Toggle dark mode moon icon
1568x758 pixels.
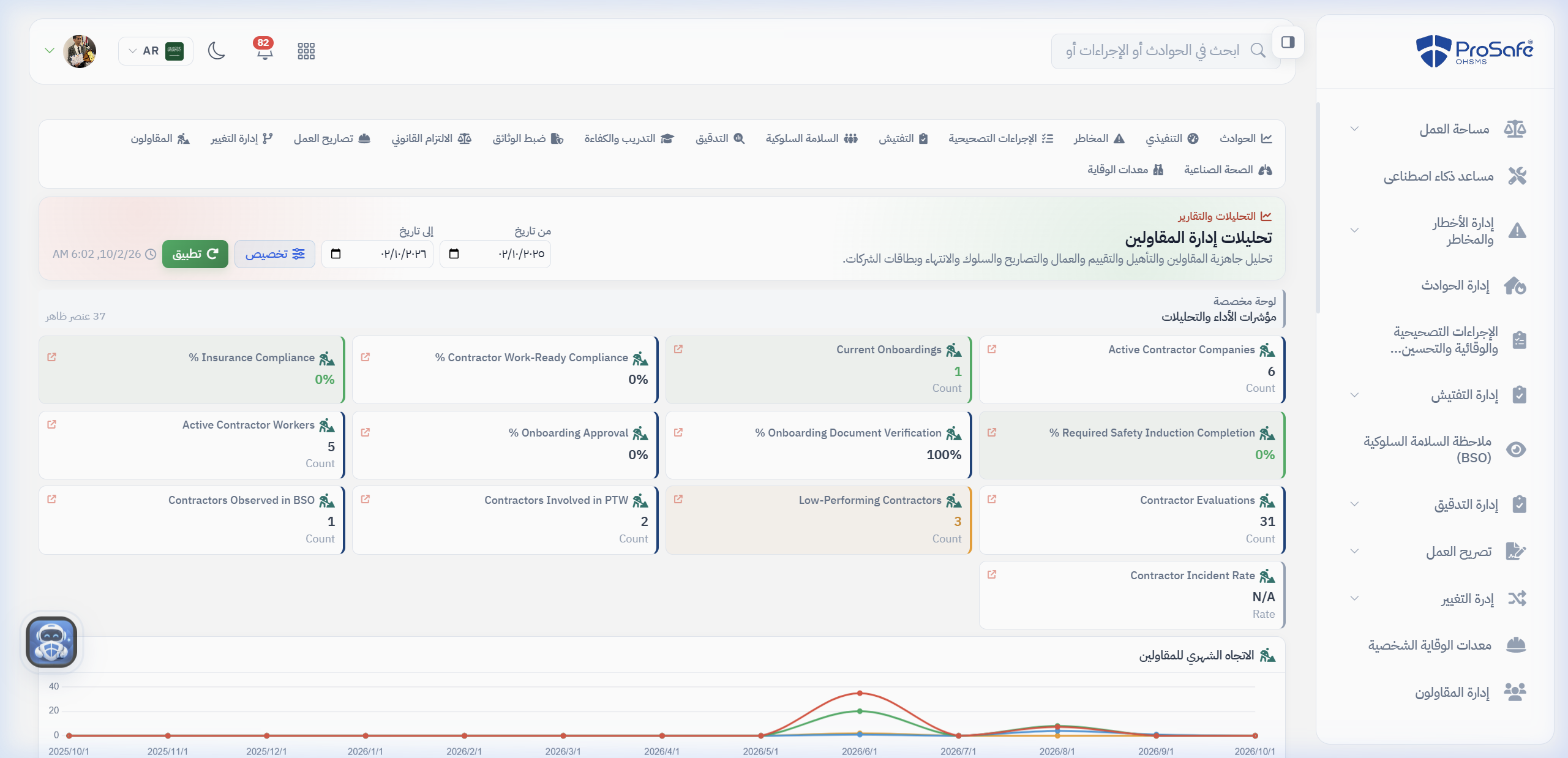216,51
